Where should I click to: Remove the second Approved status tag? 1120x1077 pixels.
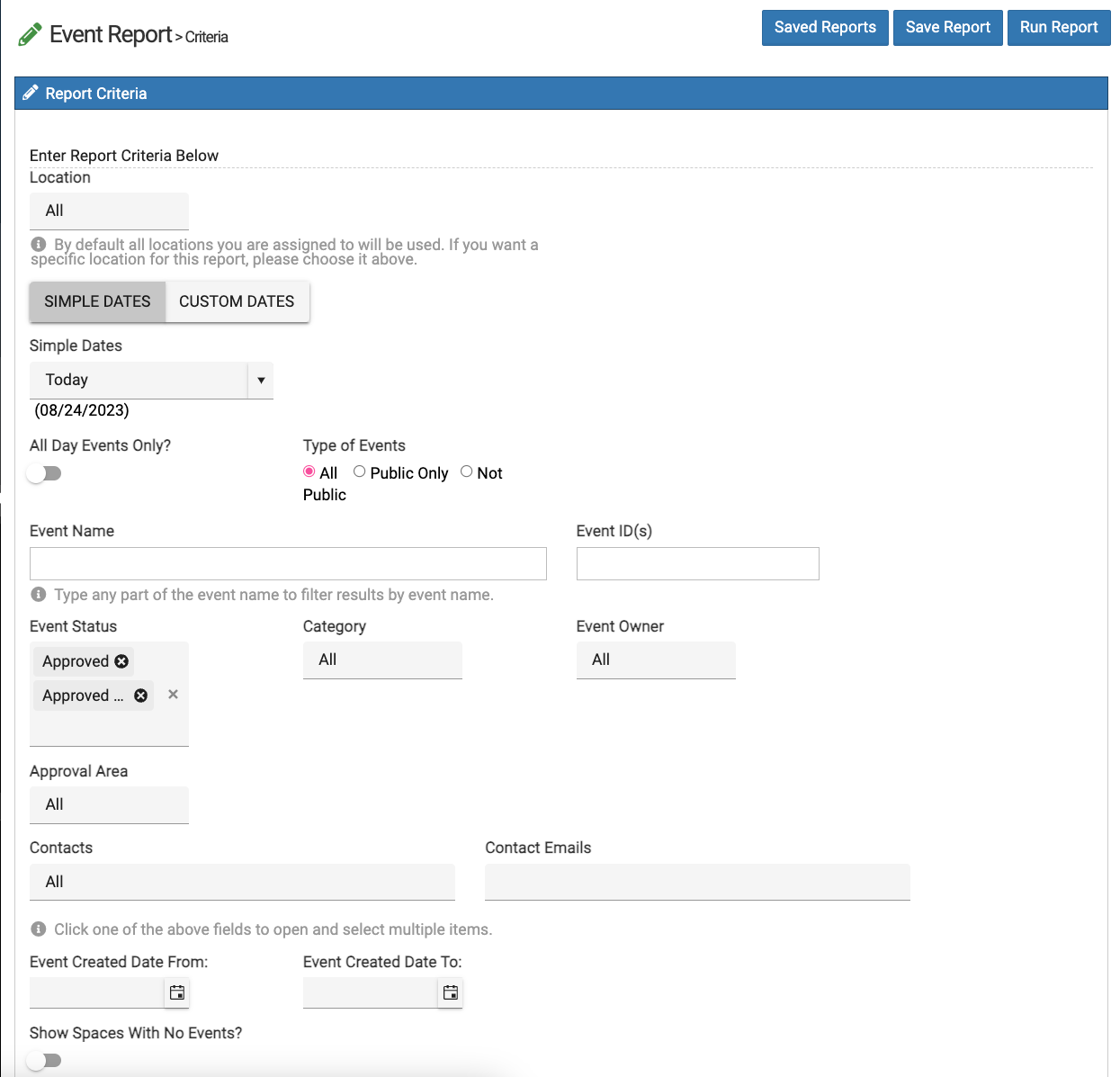(140, 696)
